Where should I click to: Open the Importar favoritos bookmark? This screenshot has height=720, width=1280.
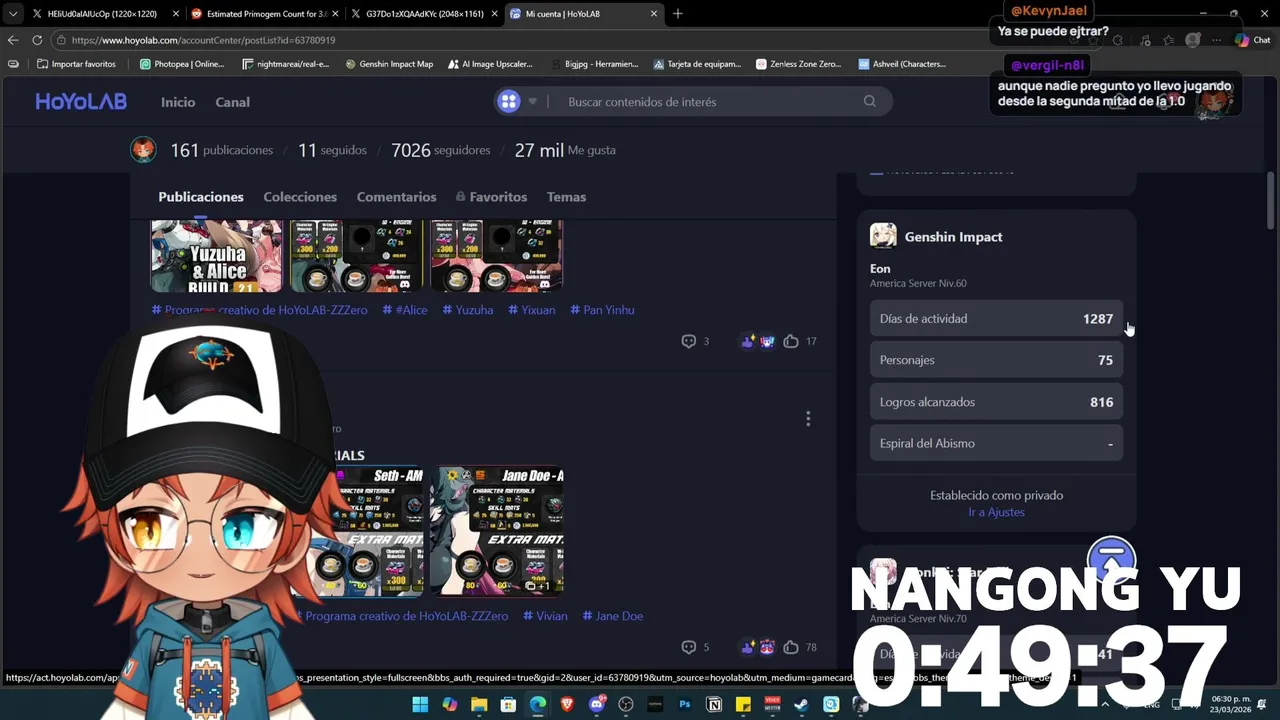[x=76, y=64]
